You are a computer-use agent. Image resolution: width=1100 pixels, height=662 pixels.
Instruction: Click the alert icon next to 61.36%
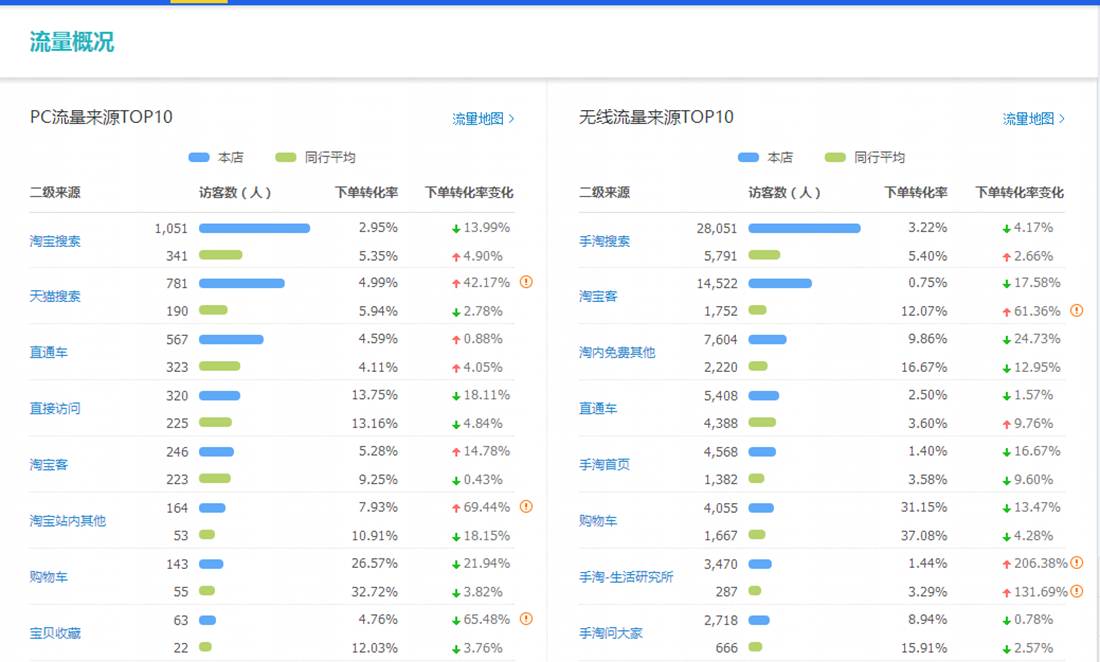coord(1076,311)
